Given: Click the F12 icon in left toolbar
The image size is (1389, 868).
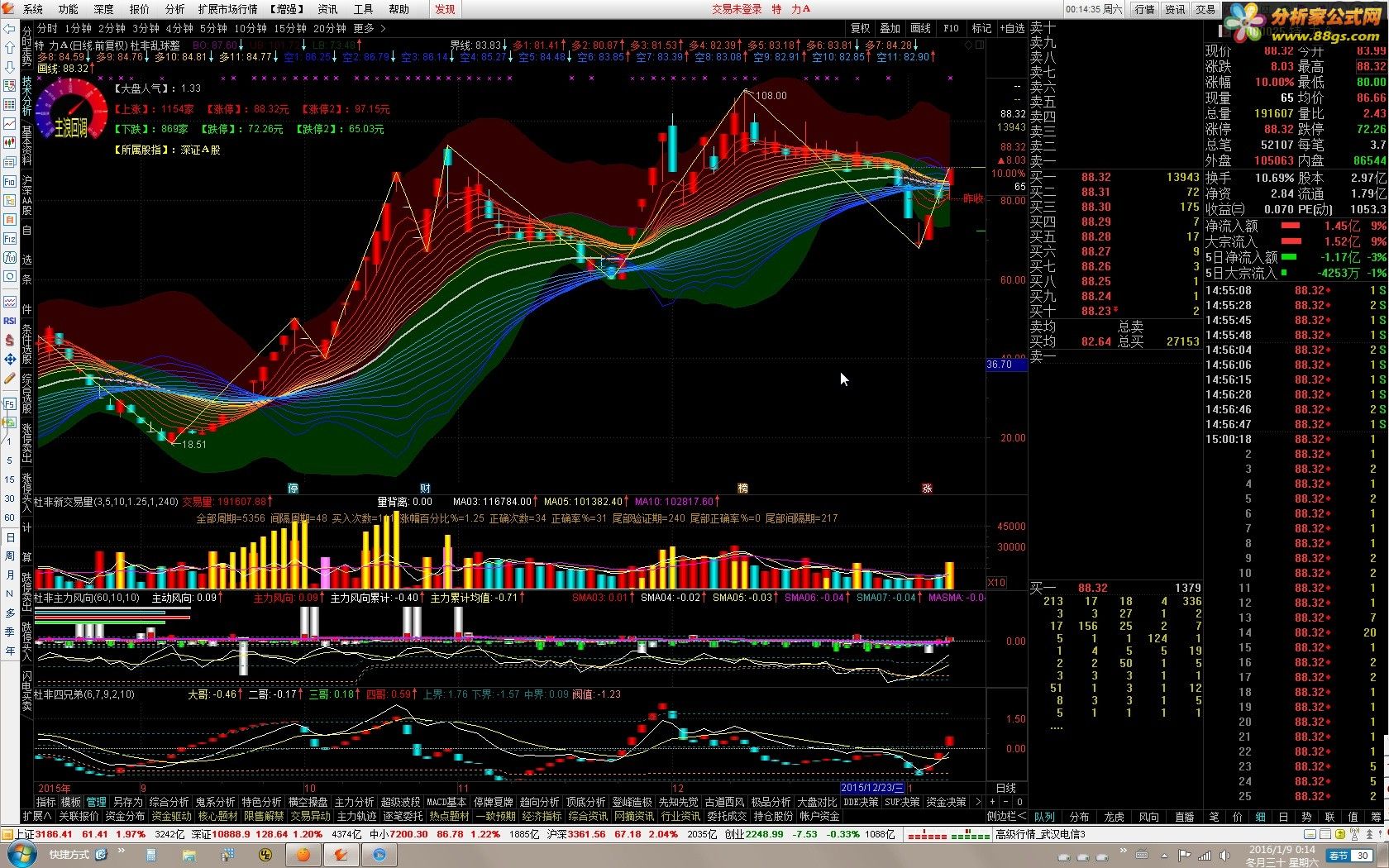Looking at the screenshot, I should click(9, 238).
